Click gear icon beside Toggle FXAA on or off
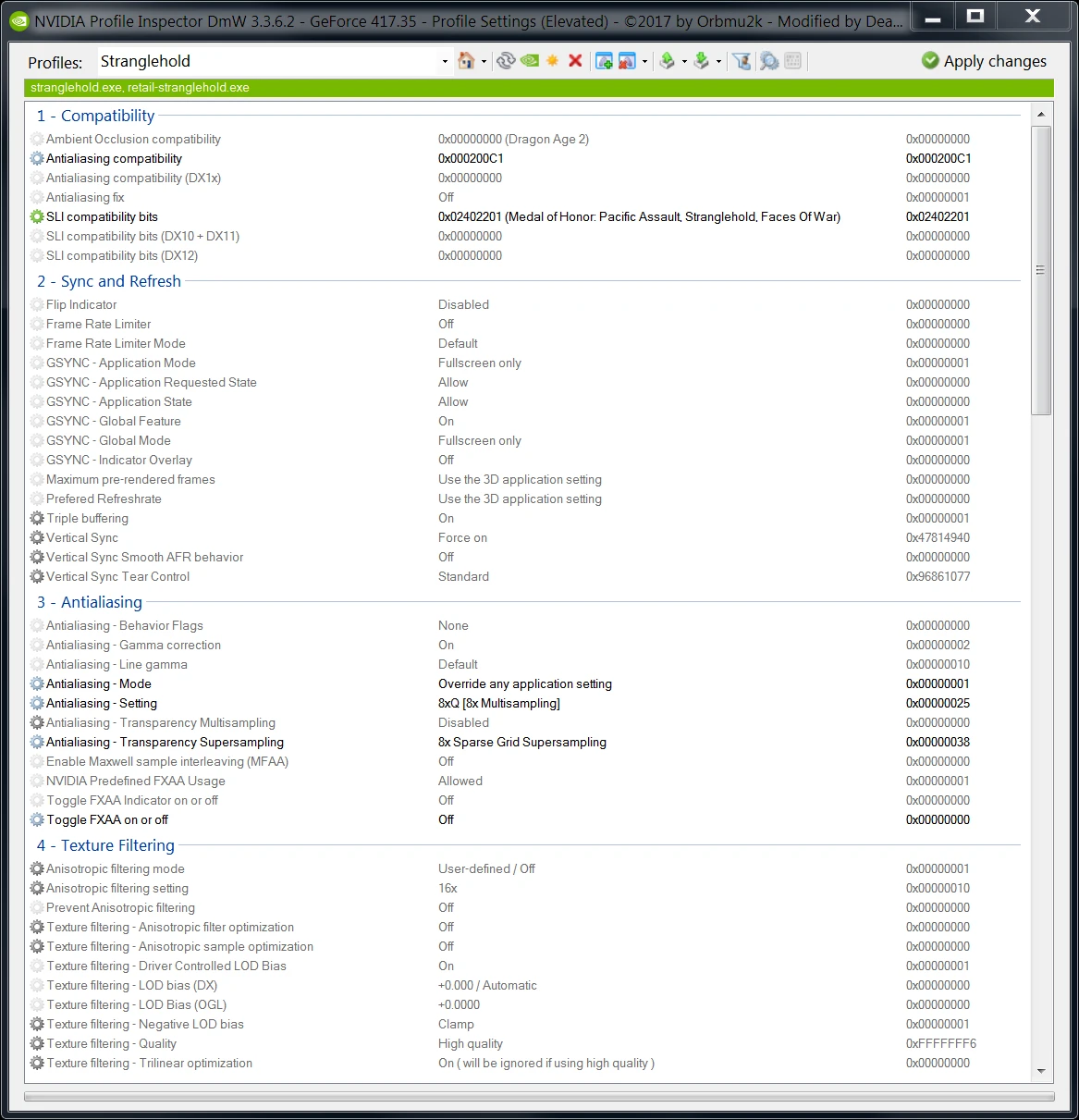Image resolution: width=1079 pixels, height=1120 pixels. (37, 819)
